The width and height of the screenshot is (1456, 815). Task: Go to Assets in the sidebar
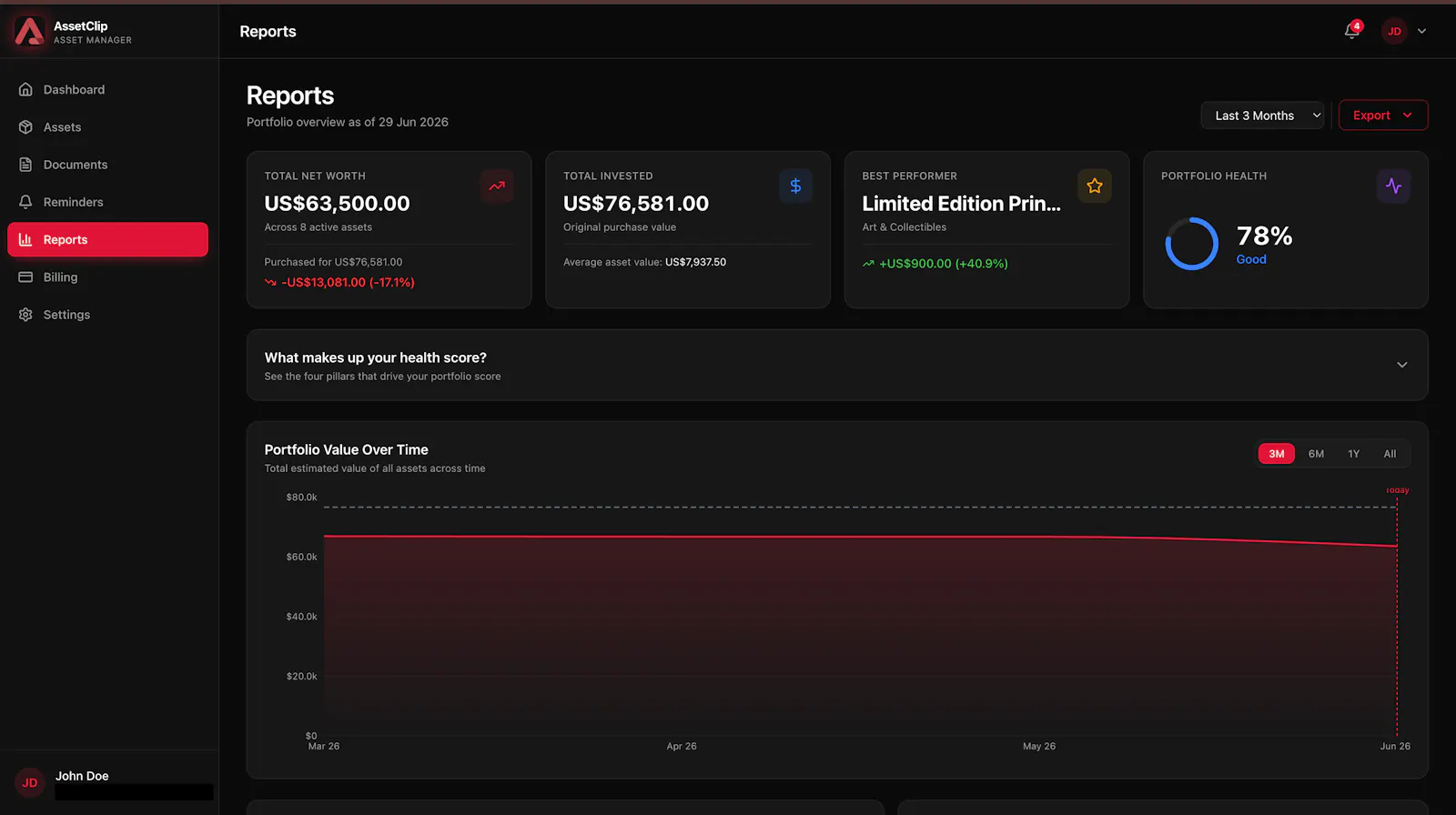(x=107, y=127)
